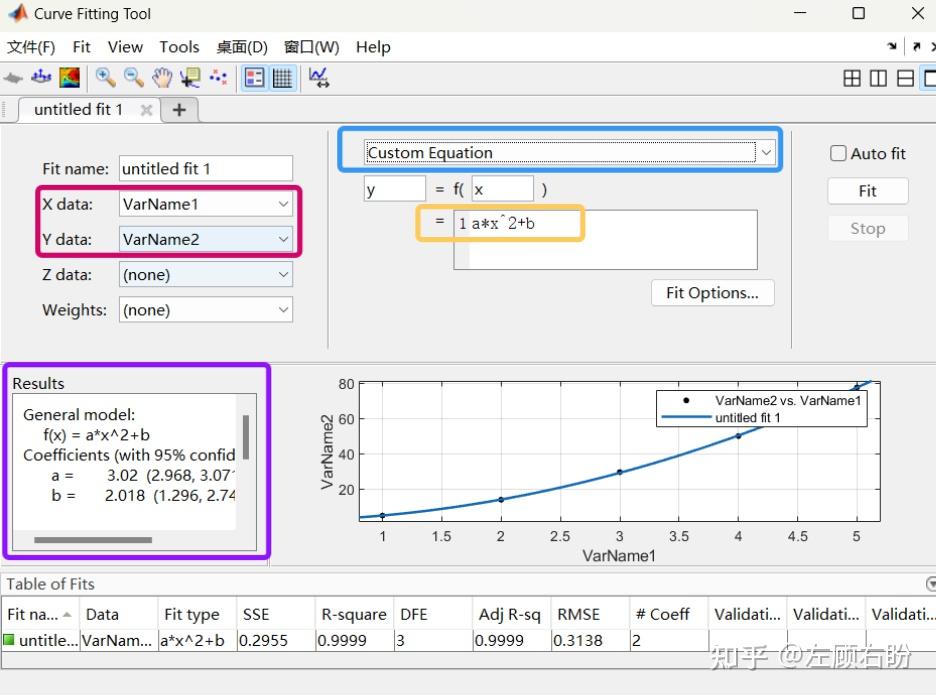Open the 桌面(D) menu

(x=242, y=47)
